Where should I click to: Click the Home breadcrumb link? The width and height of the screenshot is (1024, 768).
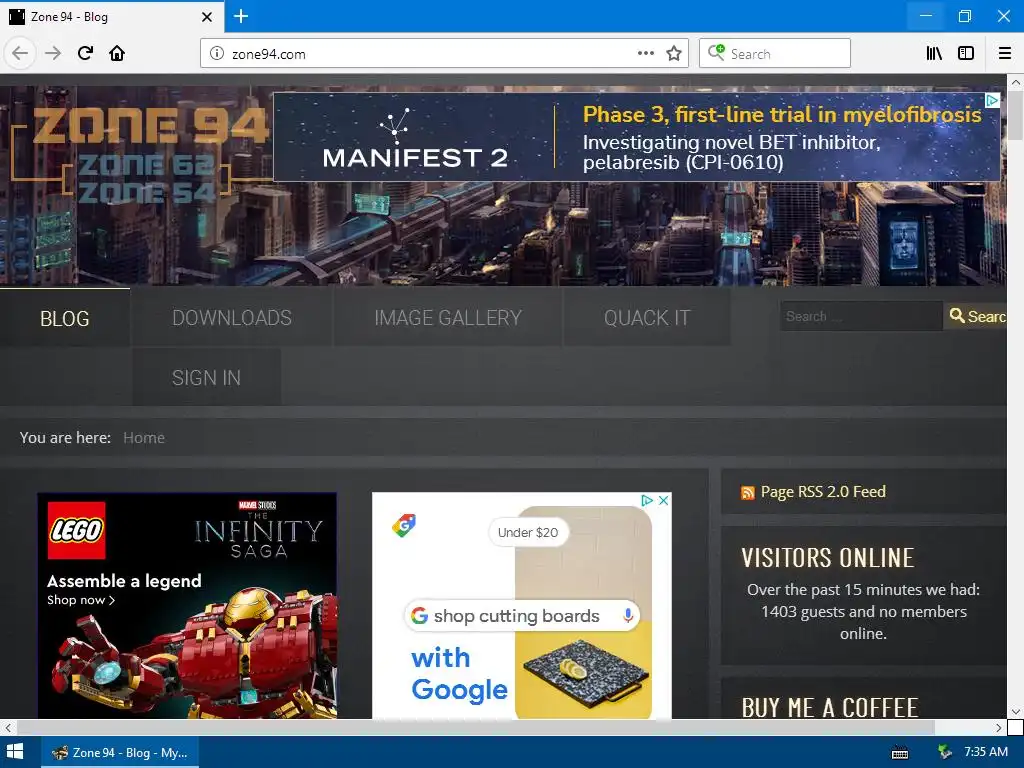tap(144, 438)
